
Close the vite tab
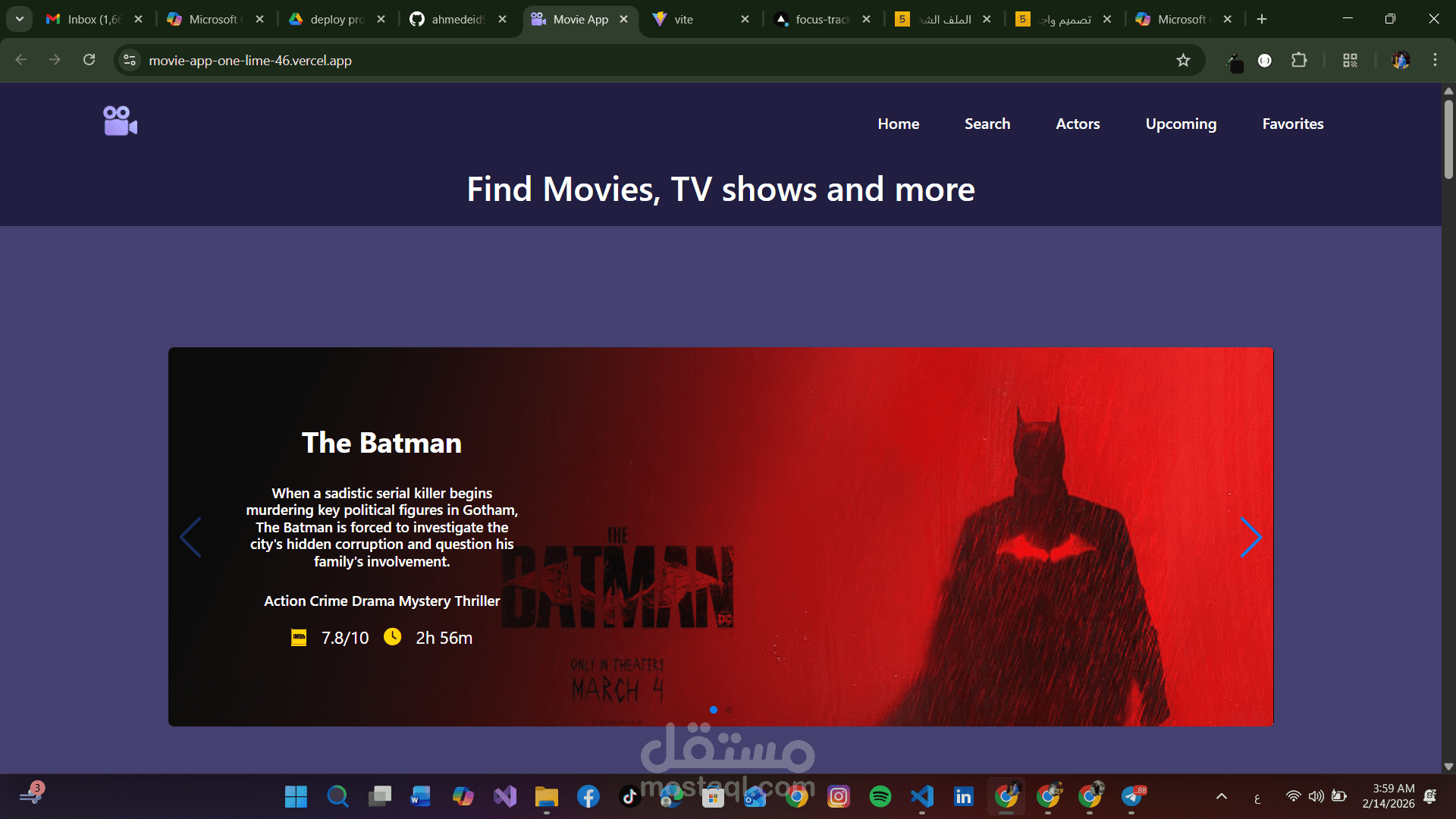(x=745, y=19)
